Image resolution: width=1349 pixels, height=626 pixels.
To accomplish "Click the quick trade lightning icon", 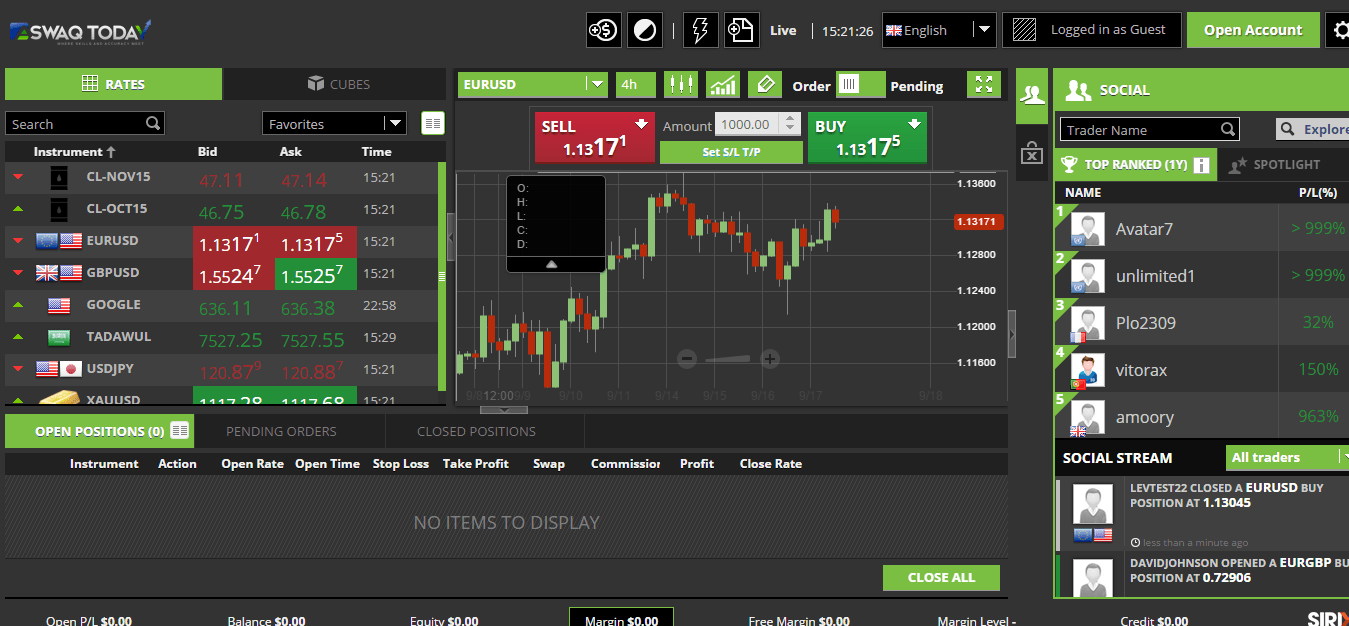I will (700, 30).
